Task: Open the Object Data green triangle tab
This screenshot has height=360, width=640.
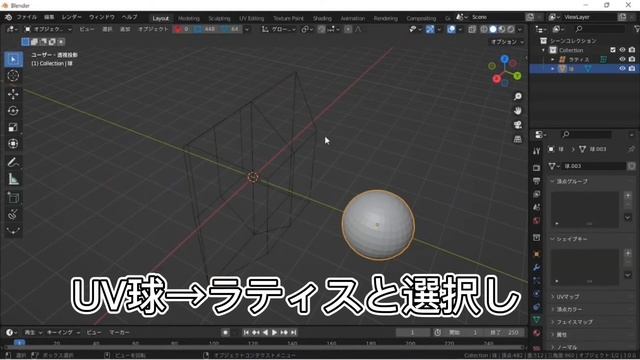Action: click(537, 320)
